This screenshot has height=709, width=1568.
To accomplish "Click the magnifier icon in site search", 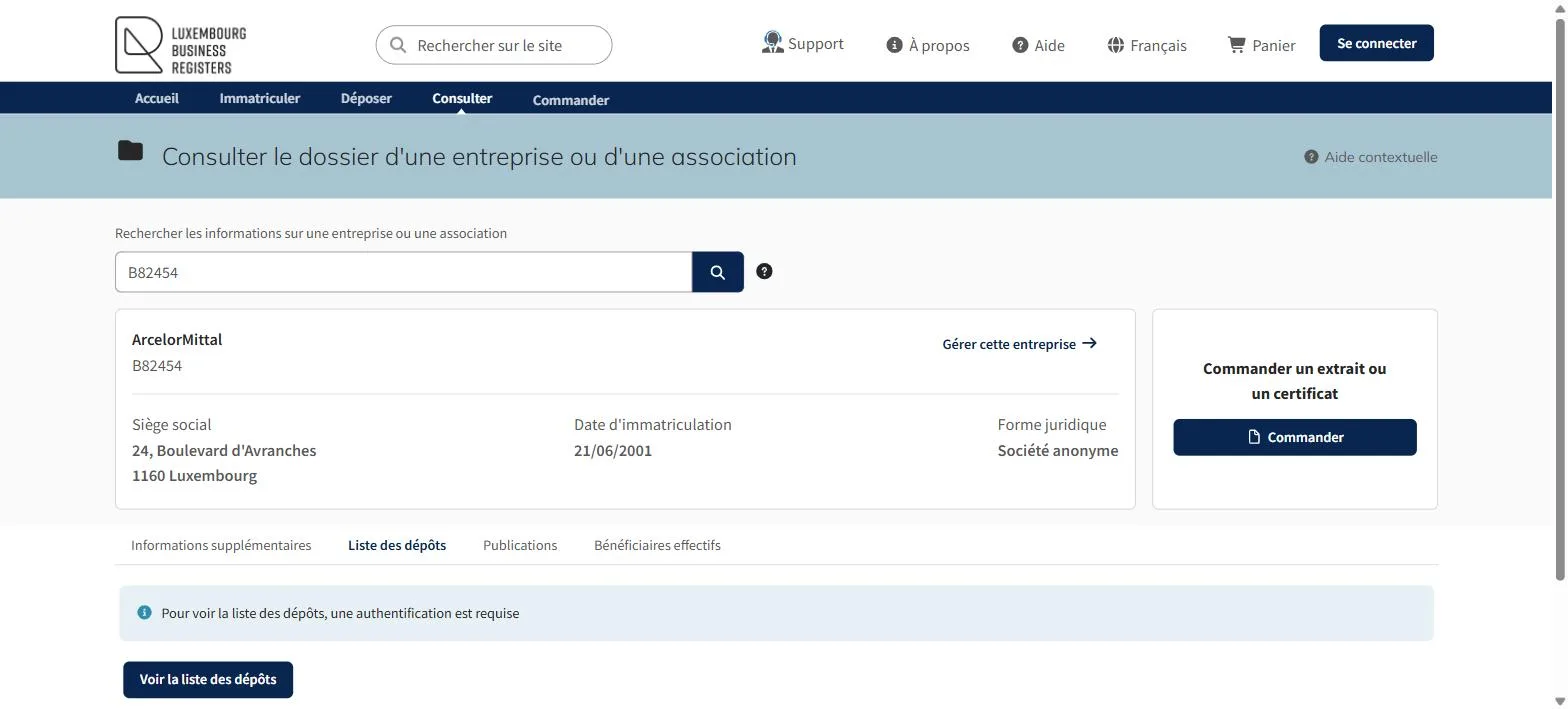I will tap(398, 45).
